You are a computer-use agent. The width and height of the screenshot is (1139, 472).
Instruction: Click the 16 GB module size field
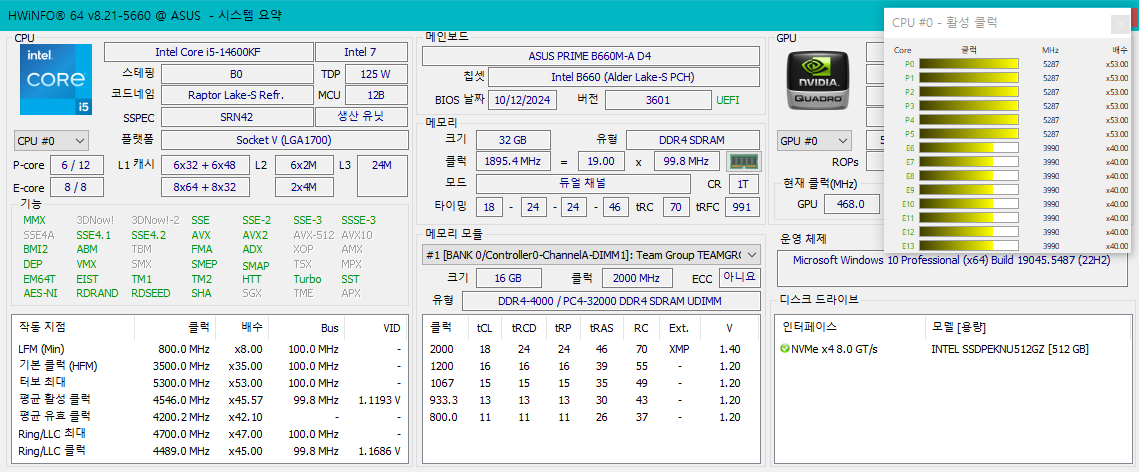pyautogui.click(x=508, y=278)
